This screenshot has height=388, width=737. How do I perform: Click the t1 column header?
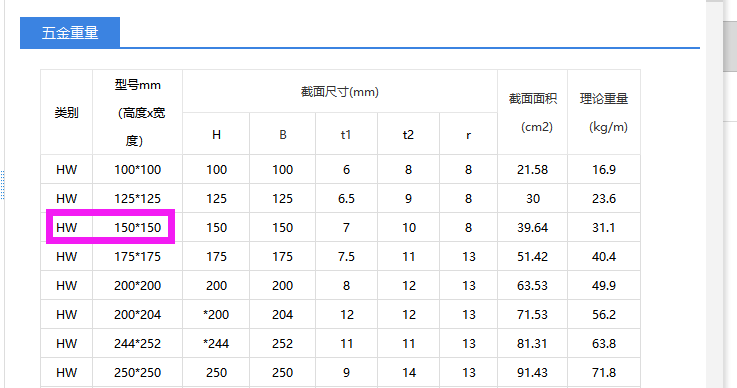[x=346, y=135]
